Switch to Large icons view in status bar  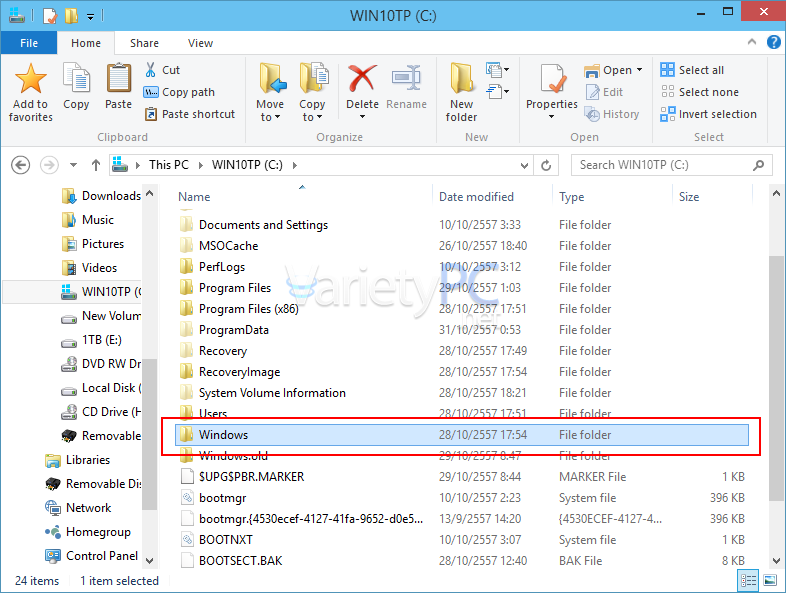(x=770, y=580)
